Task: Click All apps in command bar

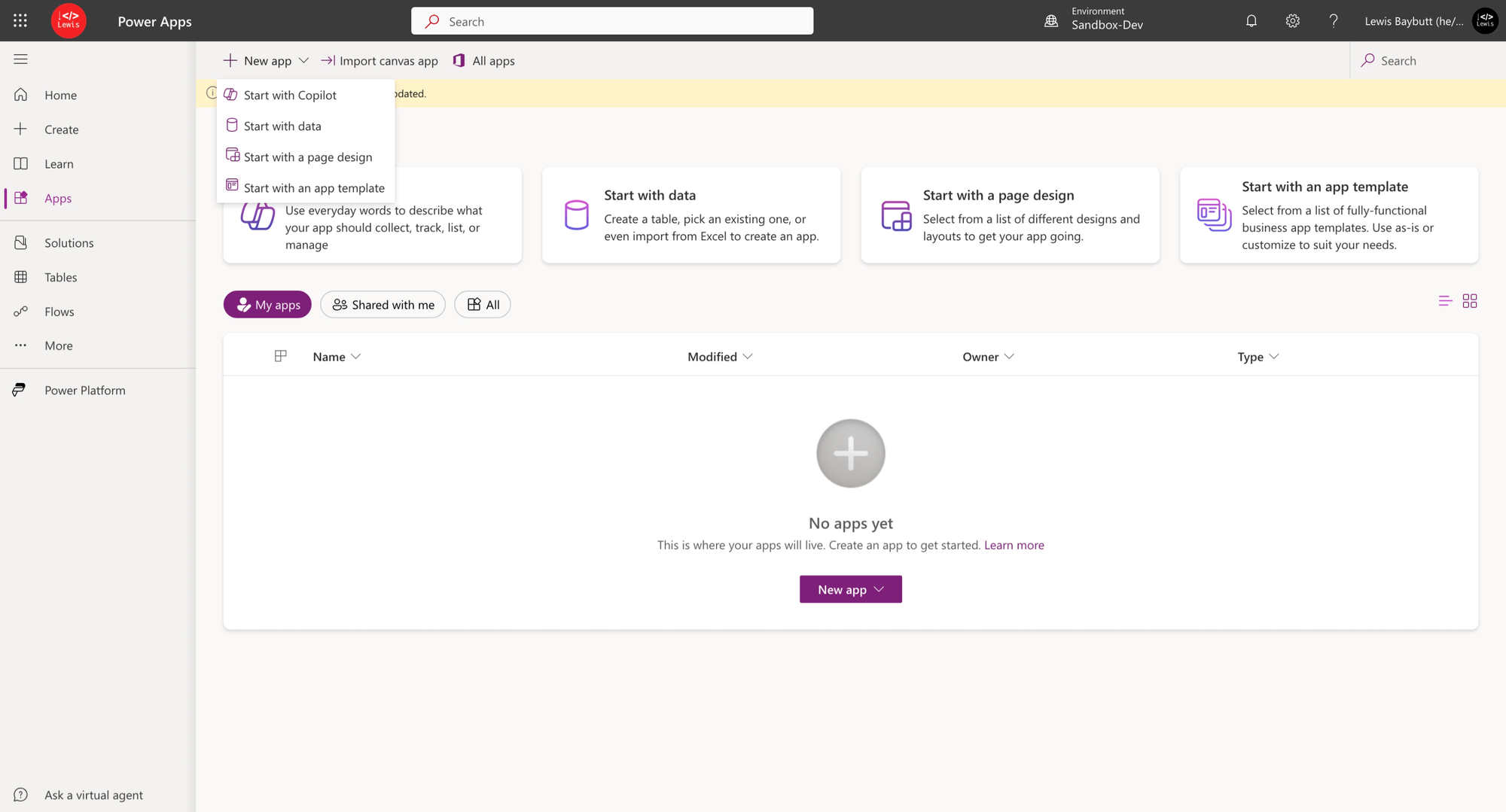Action: 483,60
